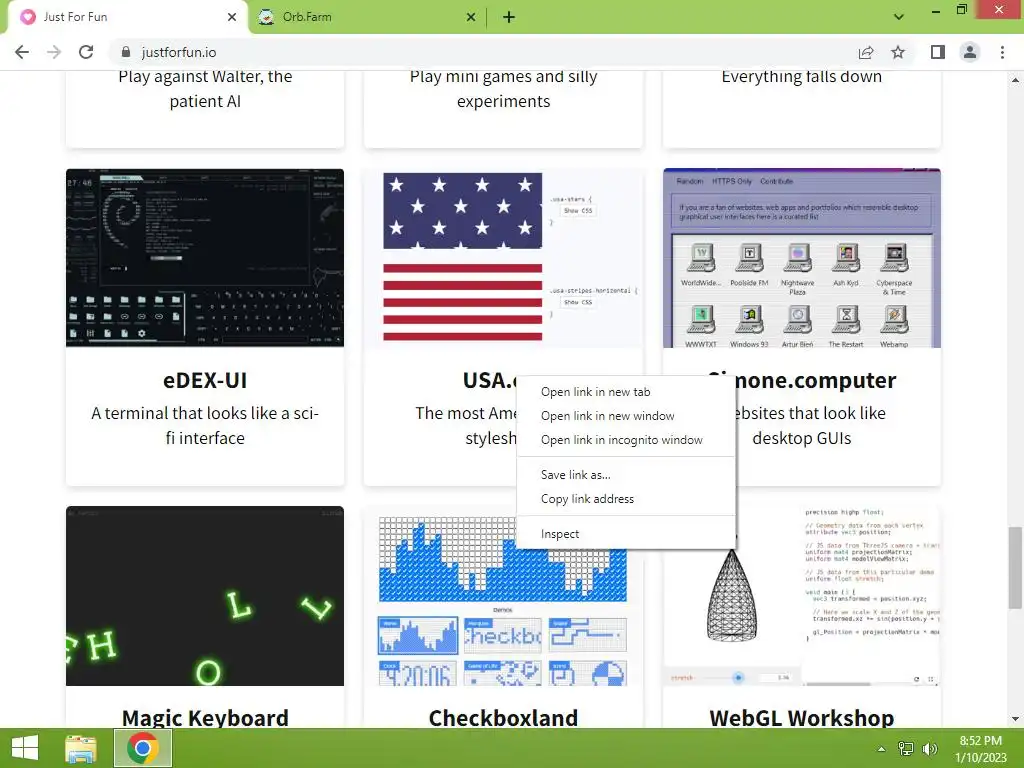The width and height of the screenshot is (1024, 768).
Task: Open the browser side panel
Action: (938, 52)
